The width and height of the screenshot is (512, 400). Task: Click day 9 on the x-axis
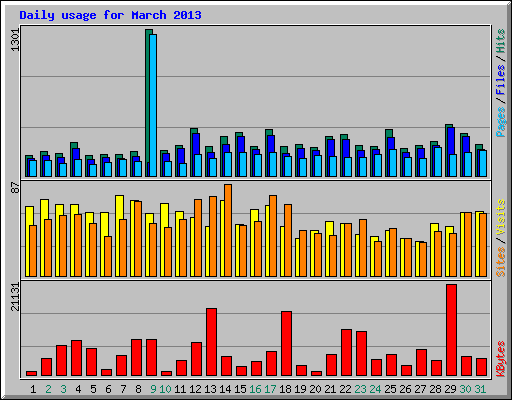[x=153, y=389]
